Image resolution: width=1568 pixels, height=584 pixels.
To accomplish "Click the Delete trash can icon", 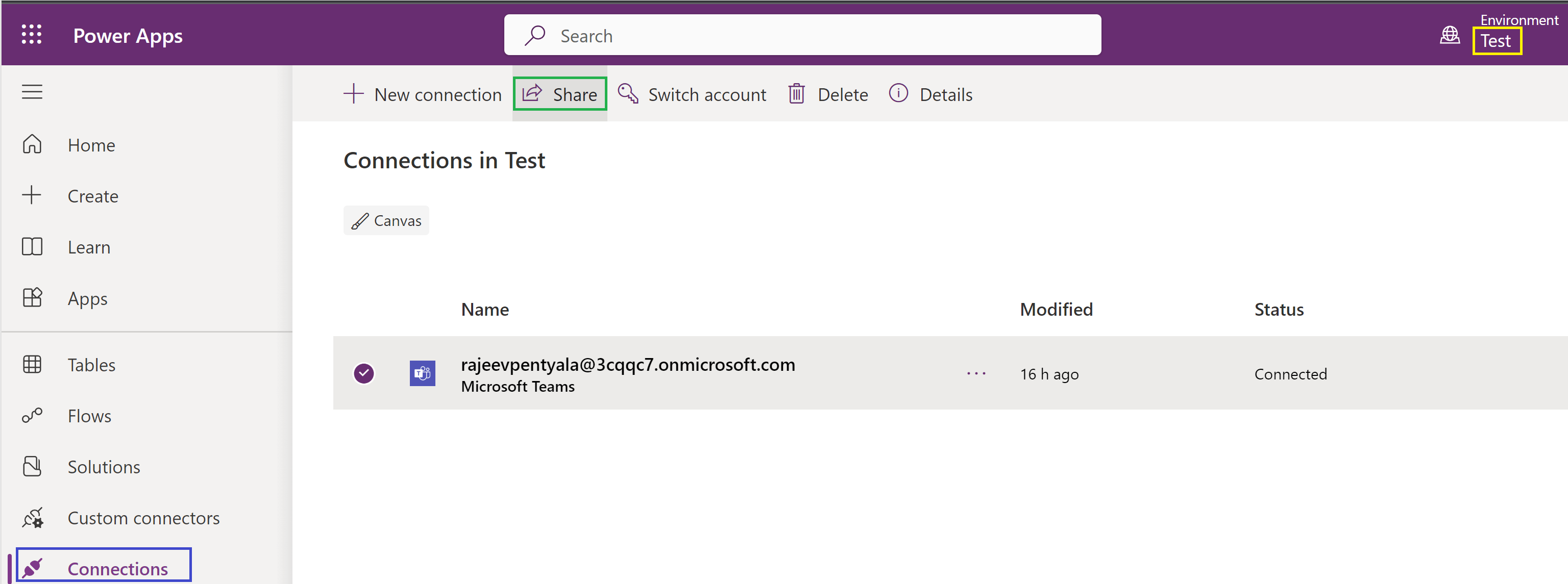I will click(797, 94).
